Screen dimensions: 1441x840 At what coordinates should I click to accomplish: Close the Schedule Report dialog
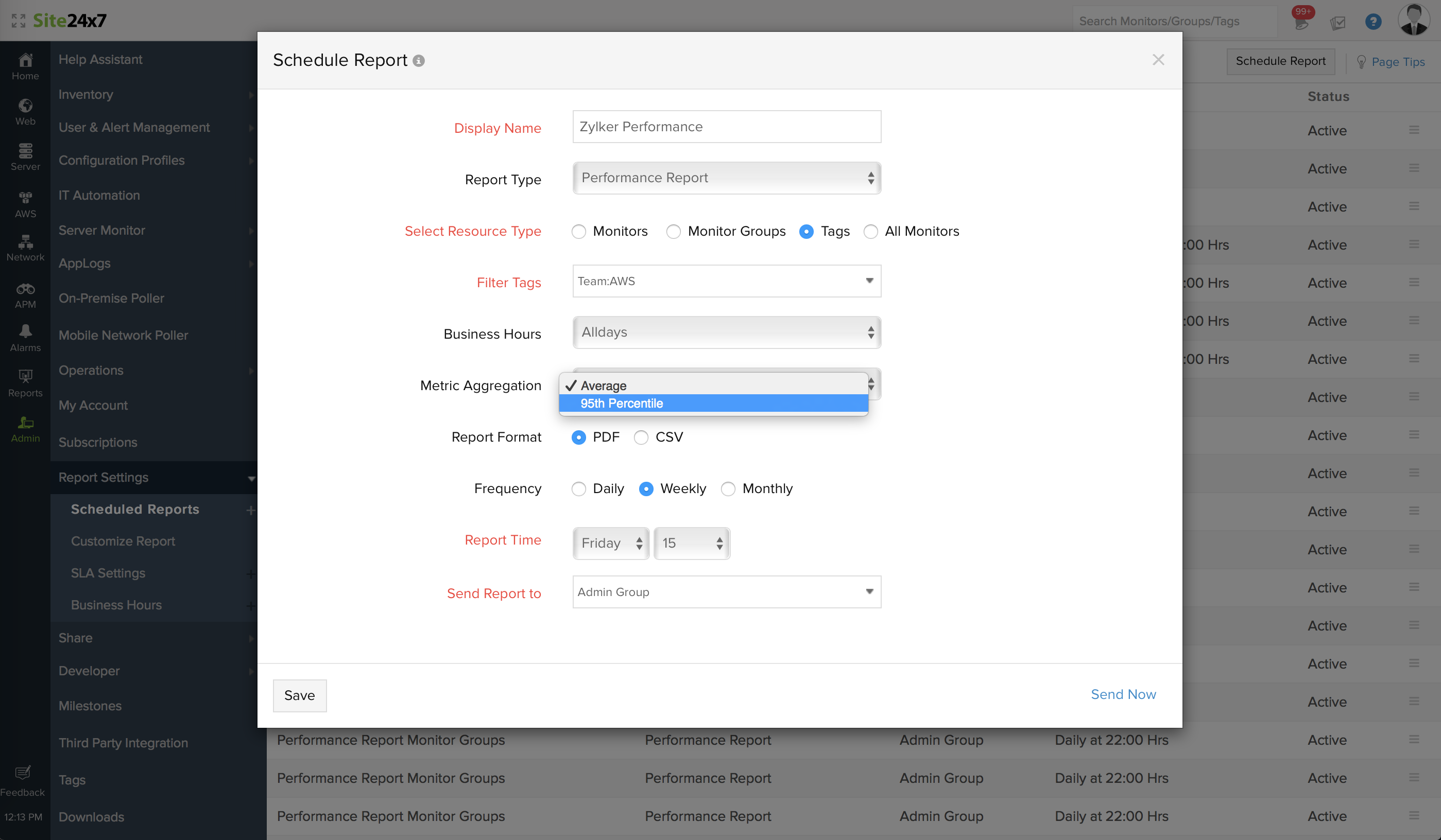click(x=1158, y=59)
